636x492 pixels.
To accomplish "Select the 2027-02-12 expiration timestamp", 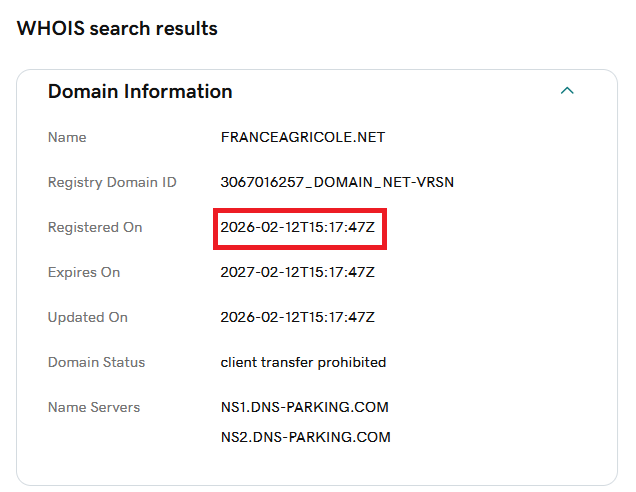I will [298, 272].
